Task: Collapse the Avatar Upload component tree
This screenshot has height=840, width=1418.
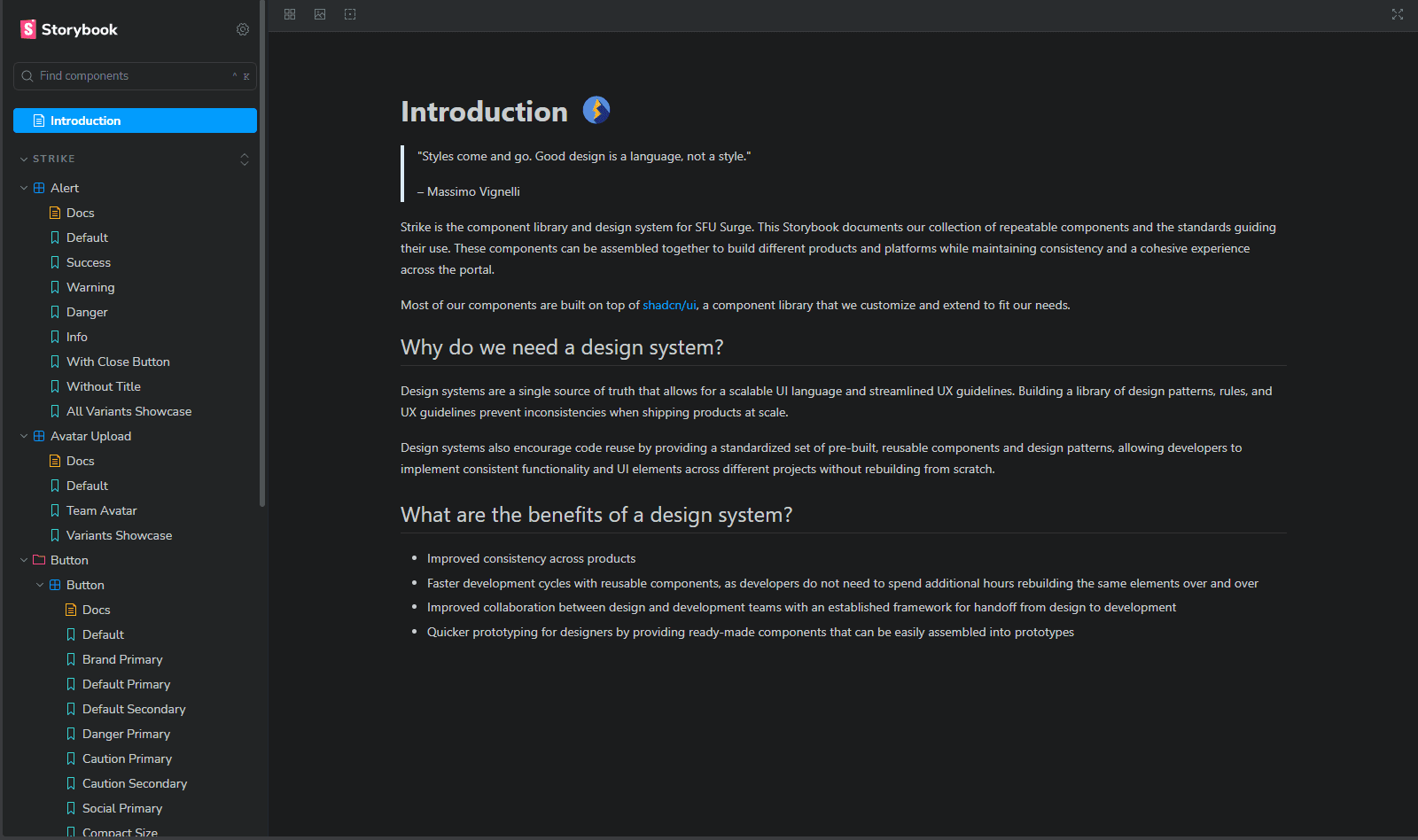Action: click(x=23, y=435)
